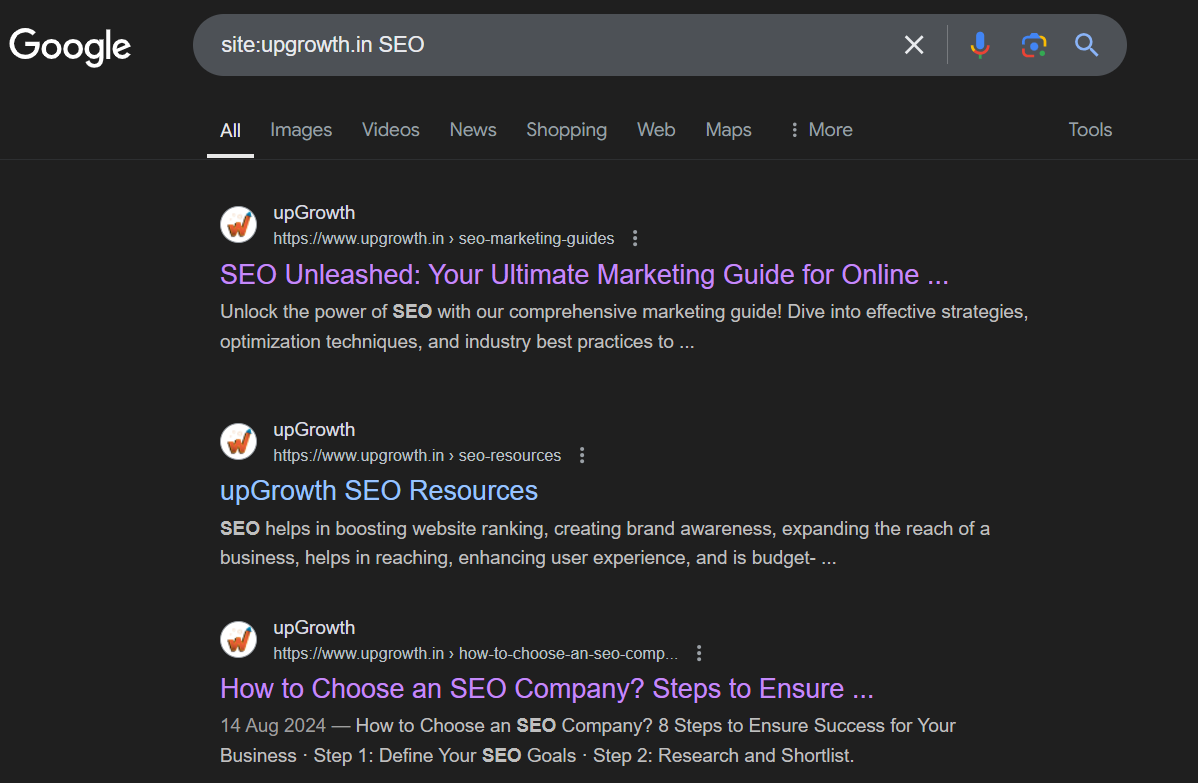Open 'SEO Unleashed: Your Ultimate Marketing Guide' link
This screenshot has height=783, width=1198.
click(584, 274)
